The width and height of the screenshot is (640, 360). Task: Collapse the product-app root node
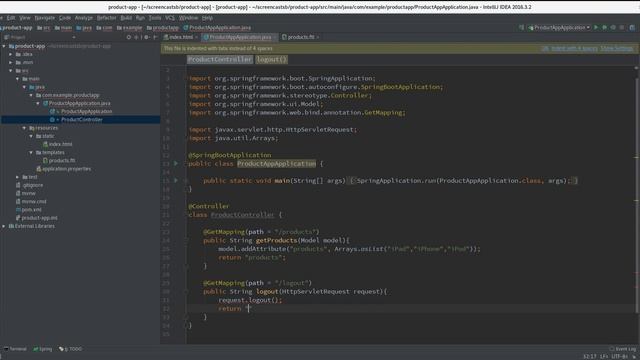[4, 46]
